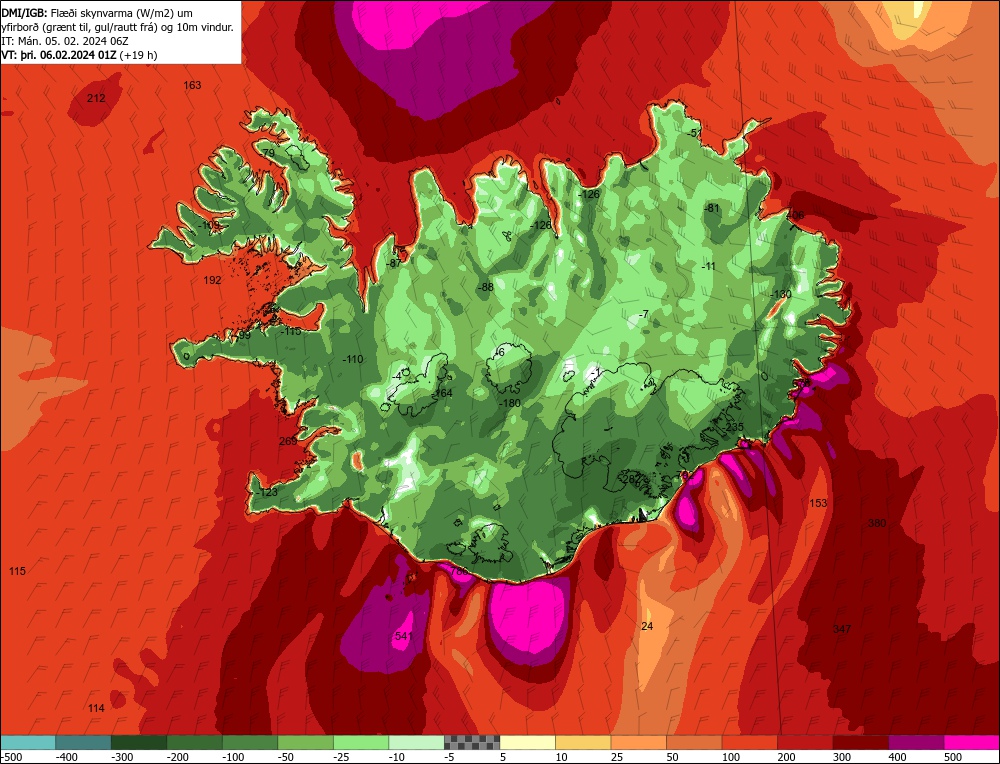Click the coastal value "269"
This screenshot has height=764, width=1000.
[x=288, y=441]
